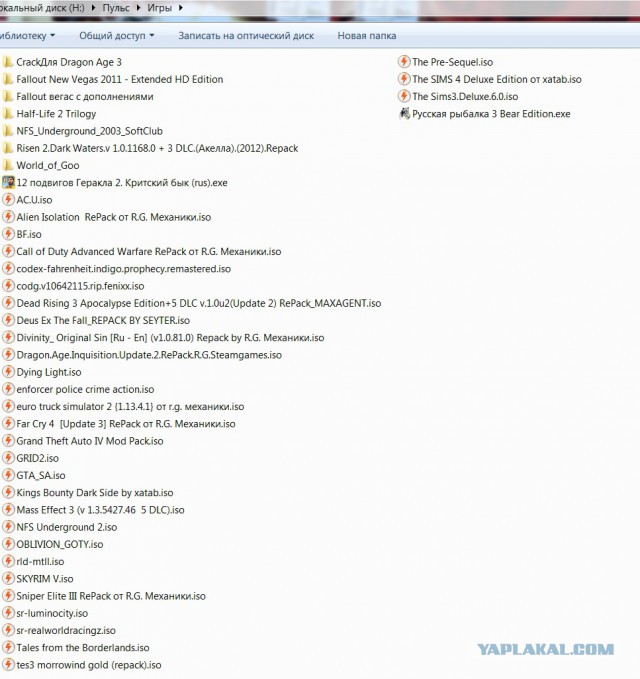Open the библиотеку dropdown in the toolbar
640x679 pixels.
tap(27, 36)
